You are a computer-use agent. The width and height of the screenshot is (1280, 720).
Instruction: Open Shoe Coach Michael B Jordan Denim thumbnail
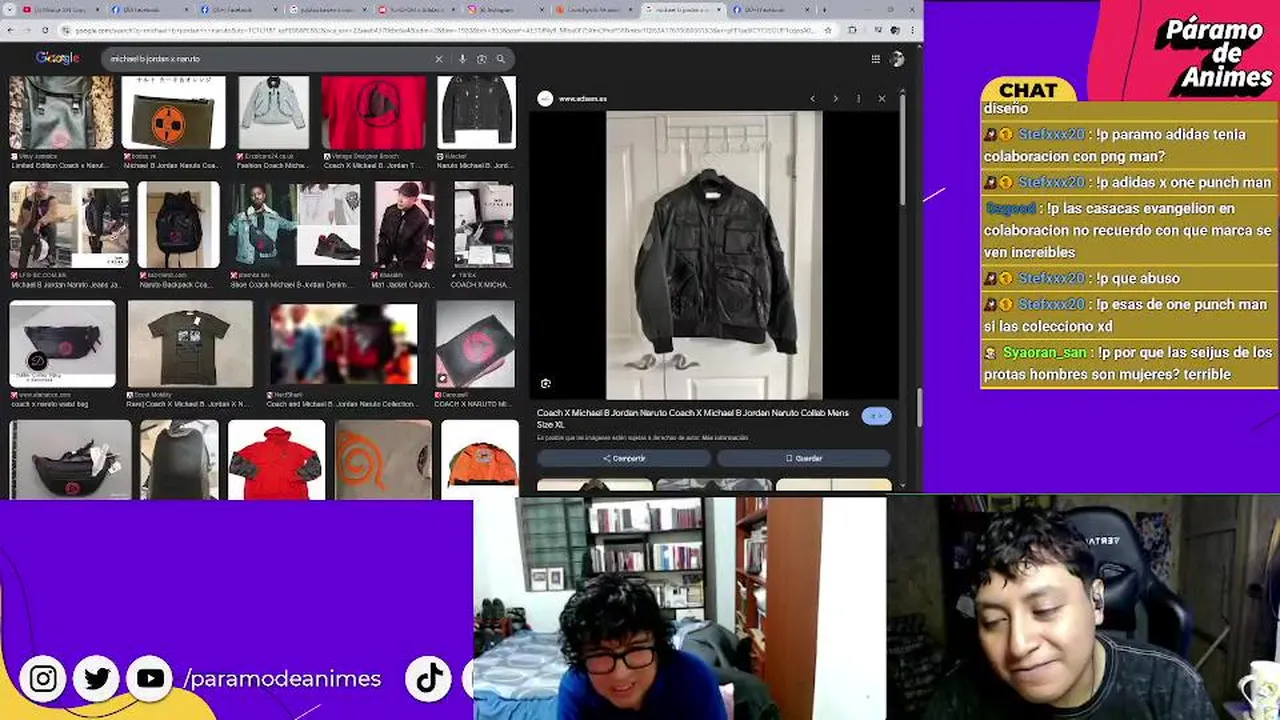(295, 224)
